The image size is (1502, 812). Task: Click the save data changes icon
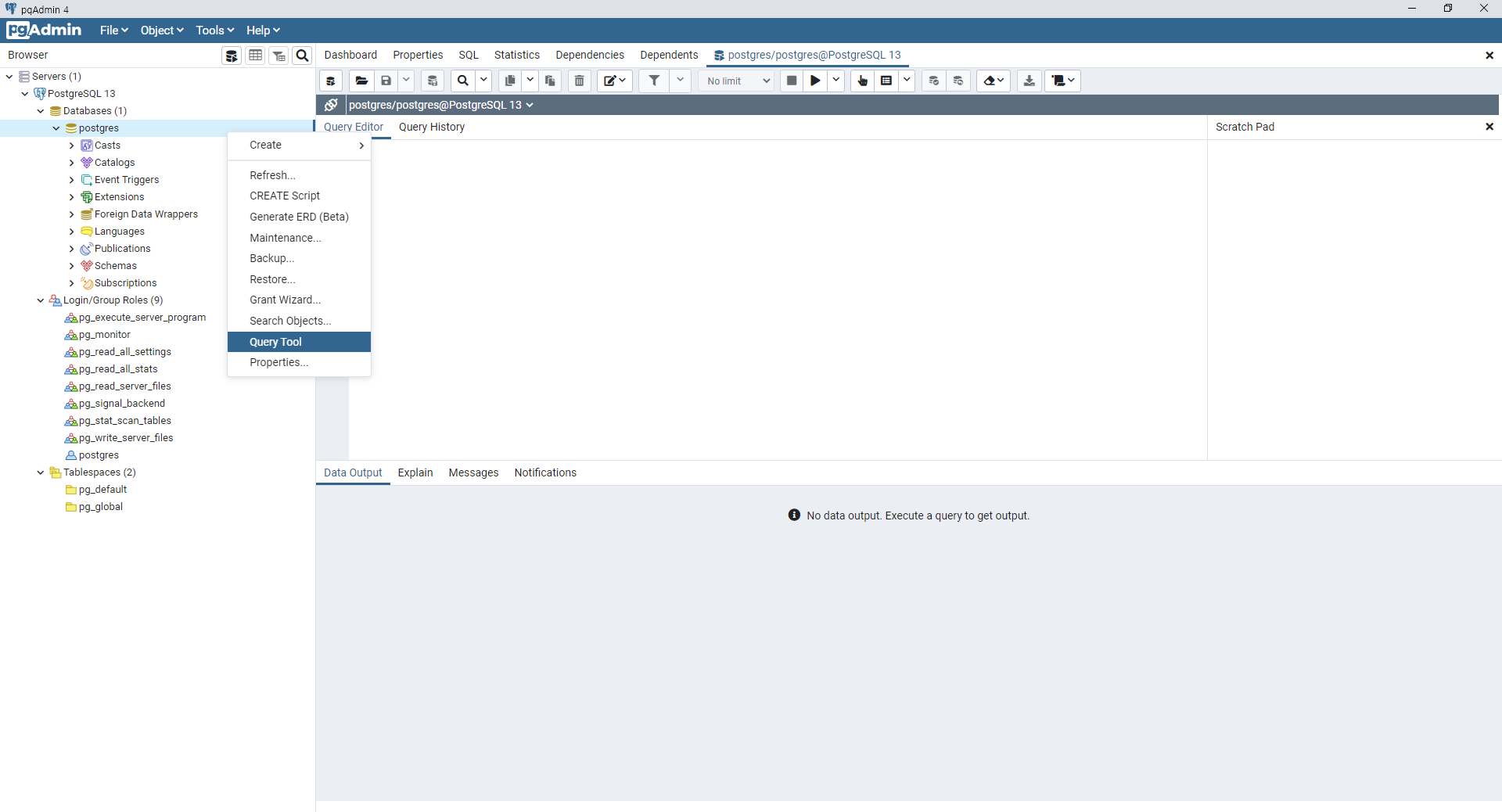coord(433,81)
